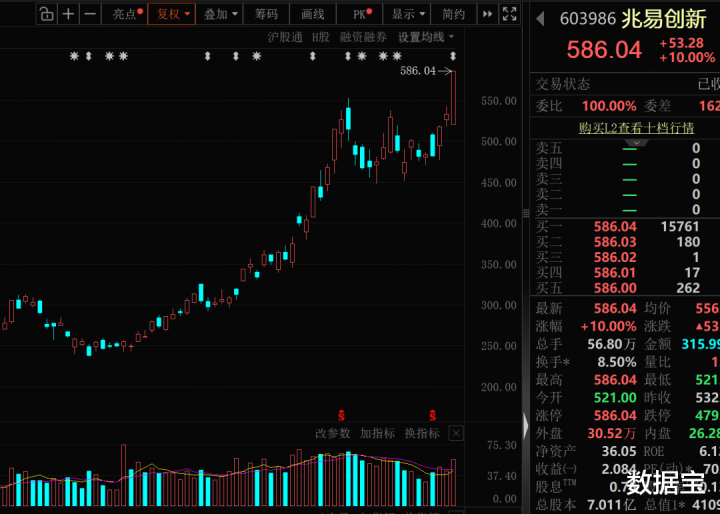The image size is (720, 514).
Task: Click the 沪股通 label
Action: coord(285,37)
